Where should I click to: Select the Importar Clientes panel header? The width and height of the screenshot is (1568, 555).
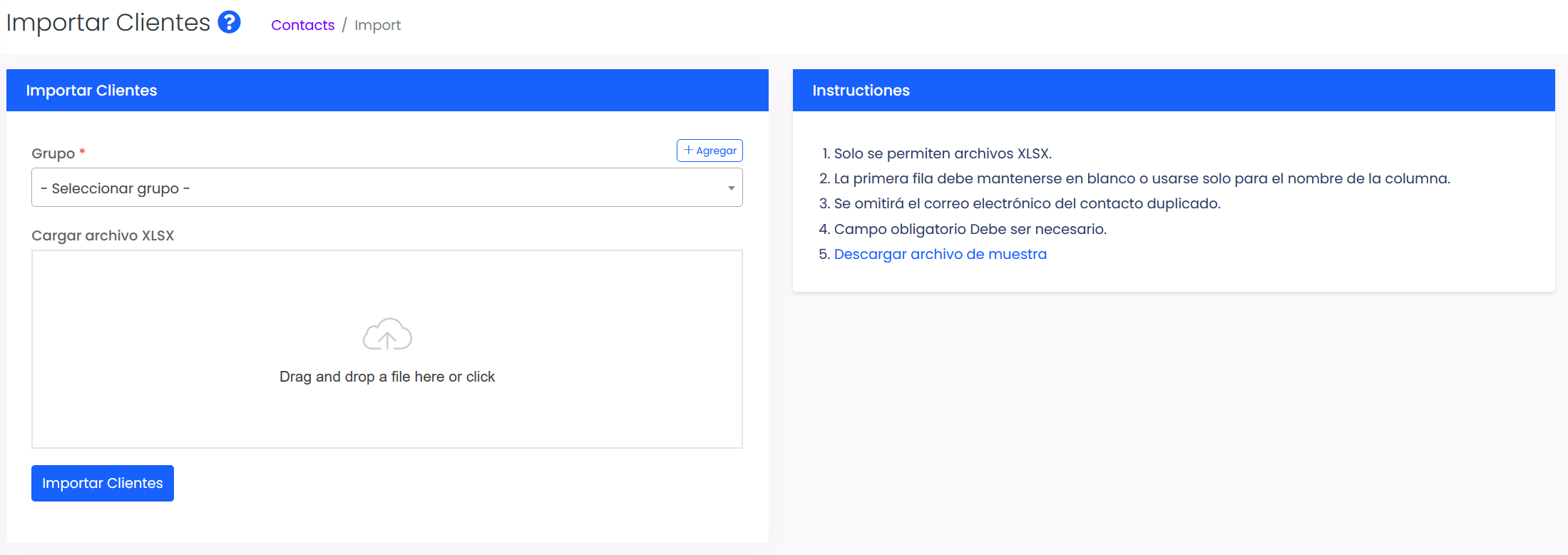(x=91, y=91)
